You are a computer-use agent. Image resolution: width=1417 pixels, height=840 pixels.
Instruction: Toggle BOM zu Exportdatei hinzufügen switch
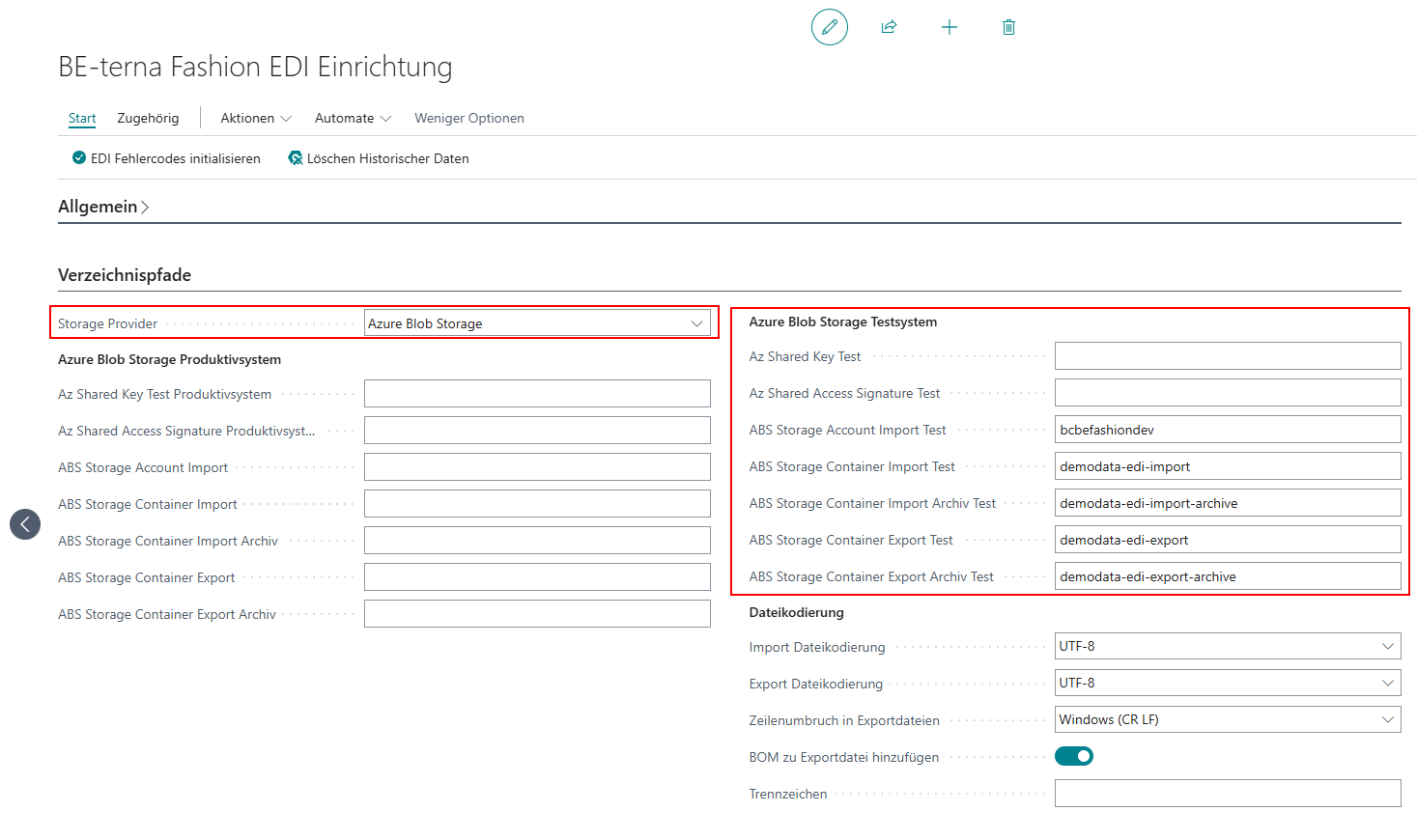pyautogui.click(x=1073, y=756)
